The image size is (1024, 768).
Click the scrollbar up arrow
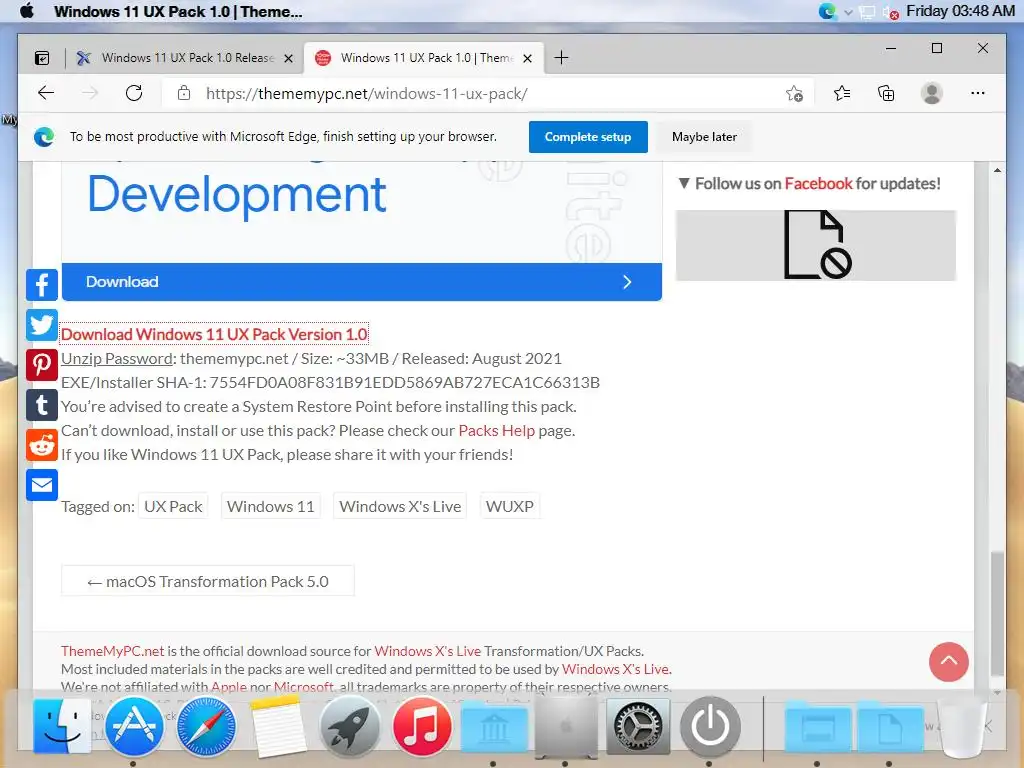click(x=997, y=170)
